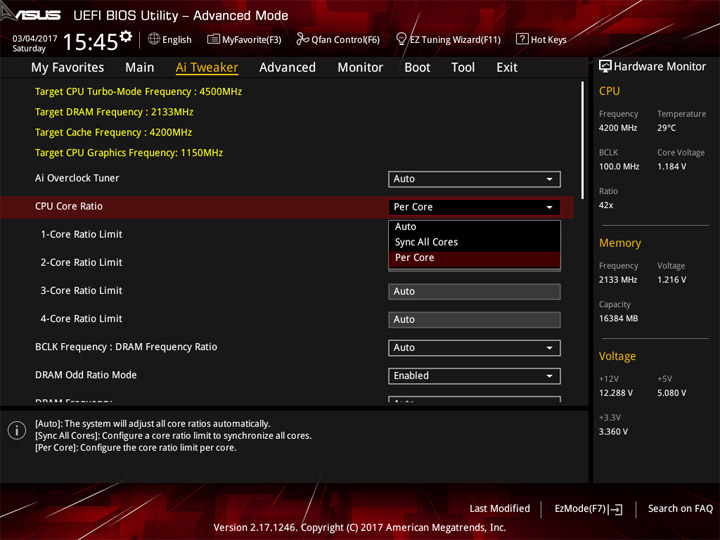
Task: Click the settings gear icon beside the clock
Action: (x=125, y=36)
